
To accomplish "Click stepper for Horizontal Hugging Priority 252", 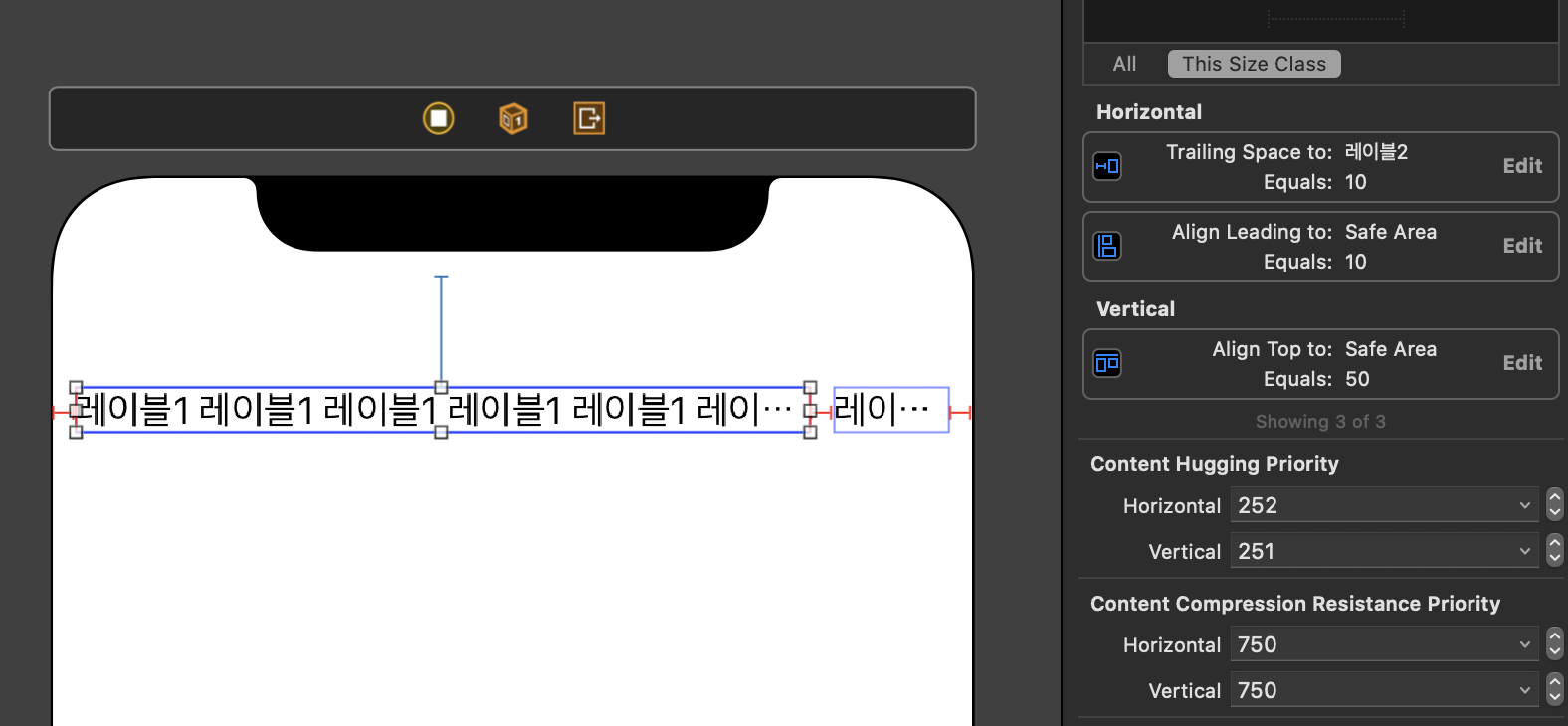I will 1555,505.
